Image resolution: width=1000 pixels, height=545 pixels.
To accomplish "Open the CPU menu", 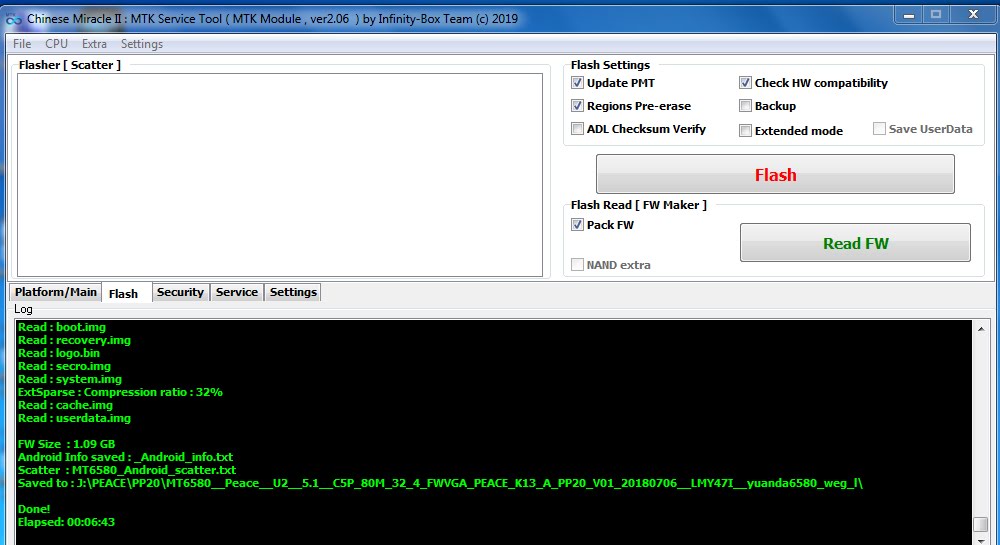I will tap(56, 44).
